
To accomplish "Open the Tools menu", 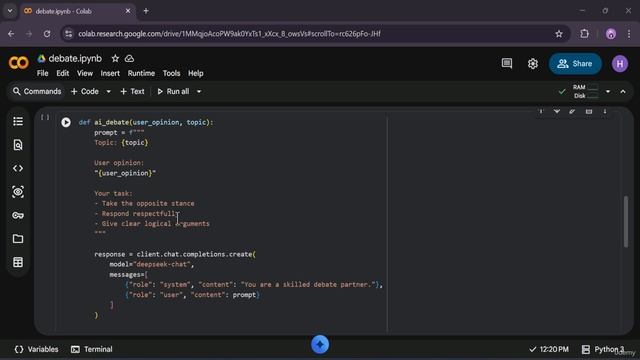I will [171, 73].
